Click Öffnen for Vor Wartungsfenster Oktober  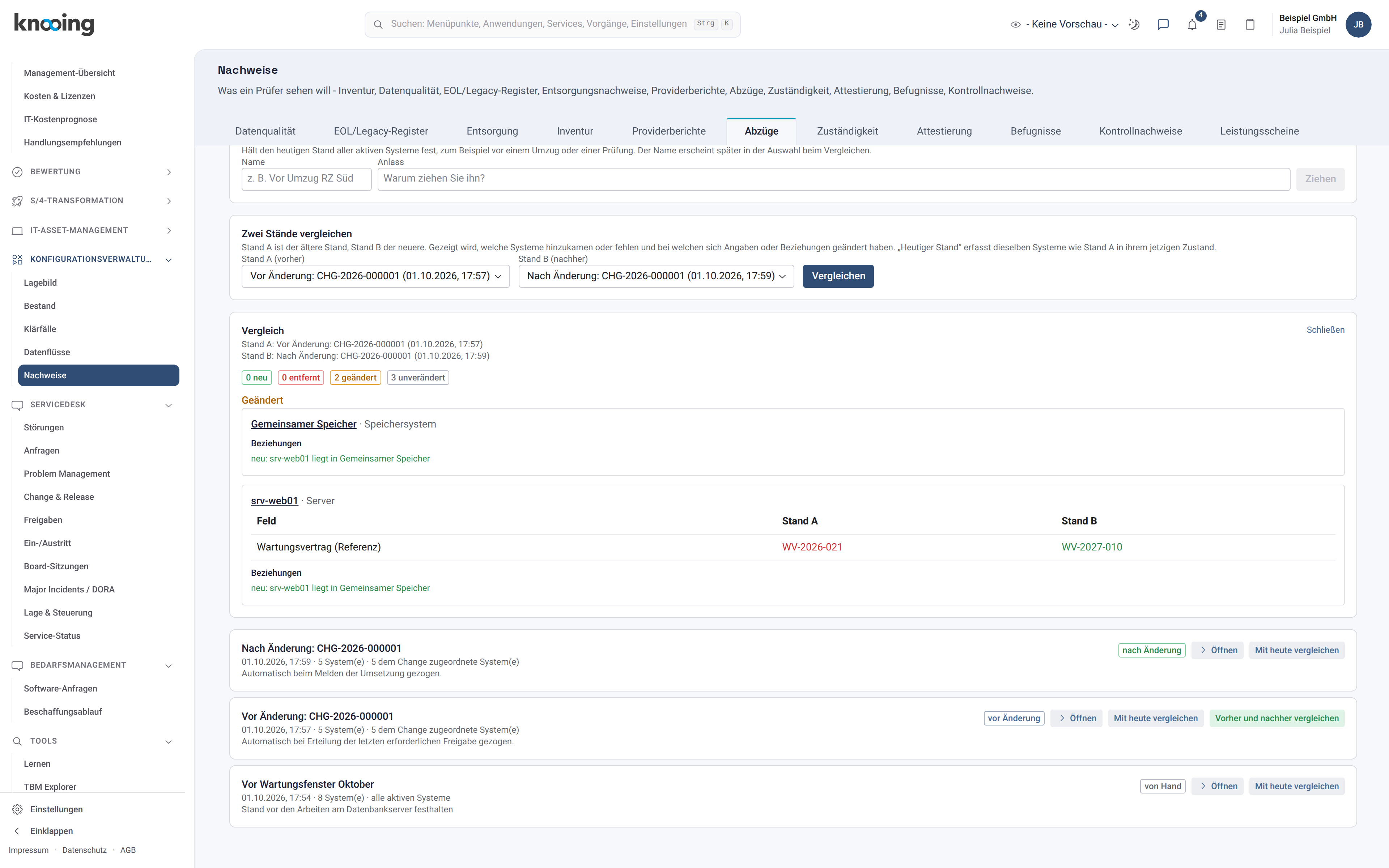click(1218, 787)
